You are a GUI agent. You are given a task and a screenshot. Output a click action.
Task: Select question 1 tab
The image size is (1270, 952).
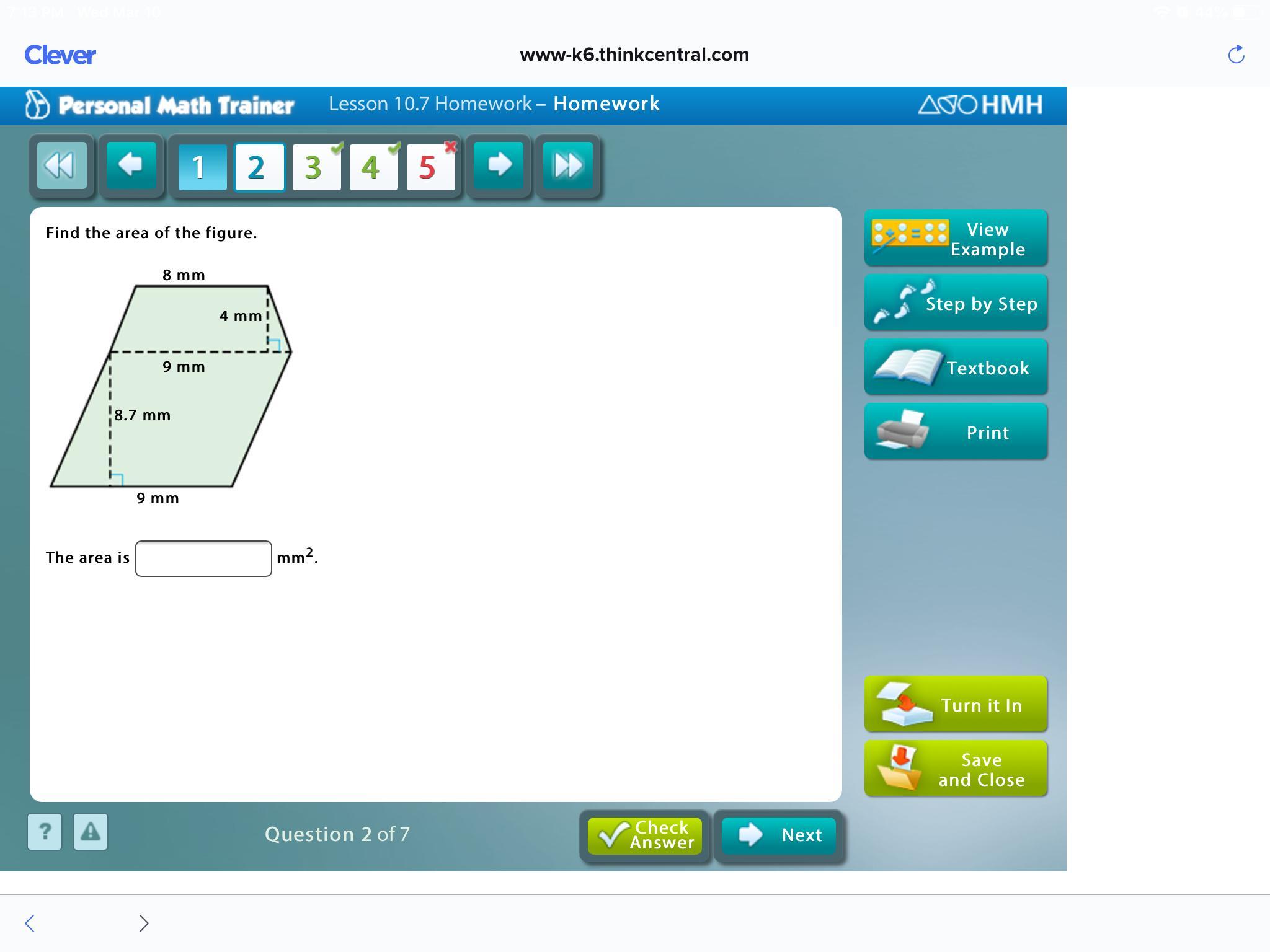point(202,167)
